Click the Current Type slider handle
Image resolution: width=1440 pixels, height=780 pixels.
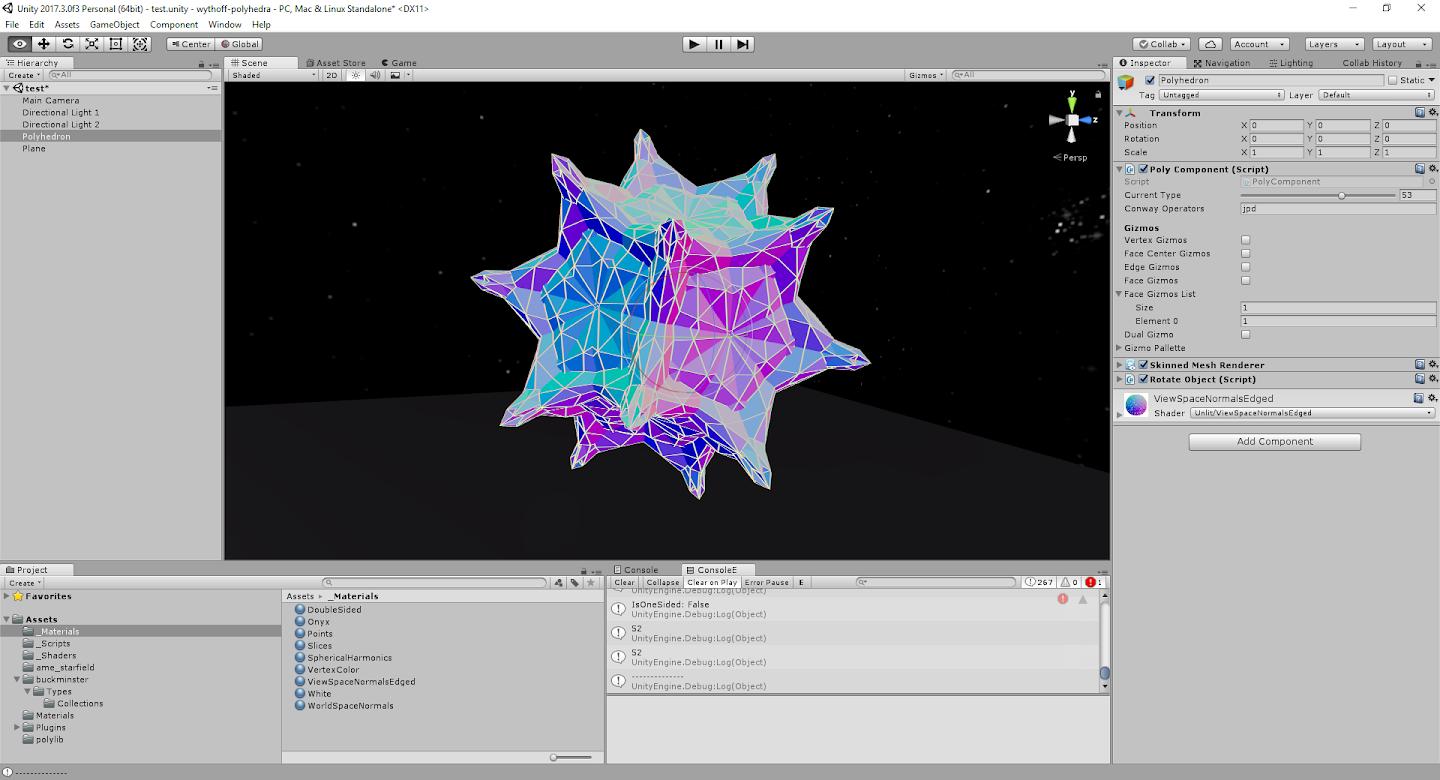[1341, 195]
